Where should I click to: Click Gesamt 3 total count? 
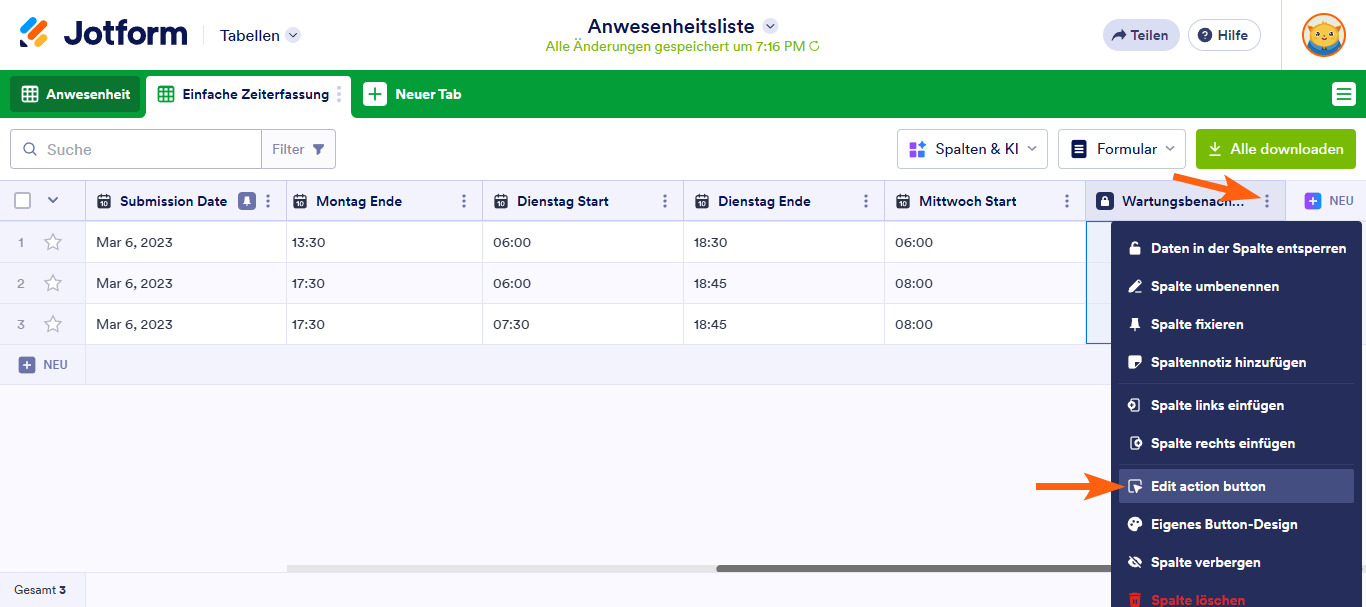[40, 590]
